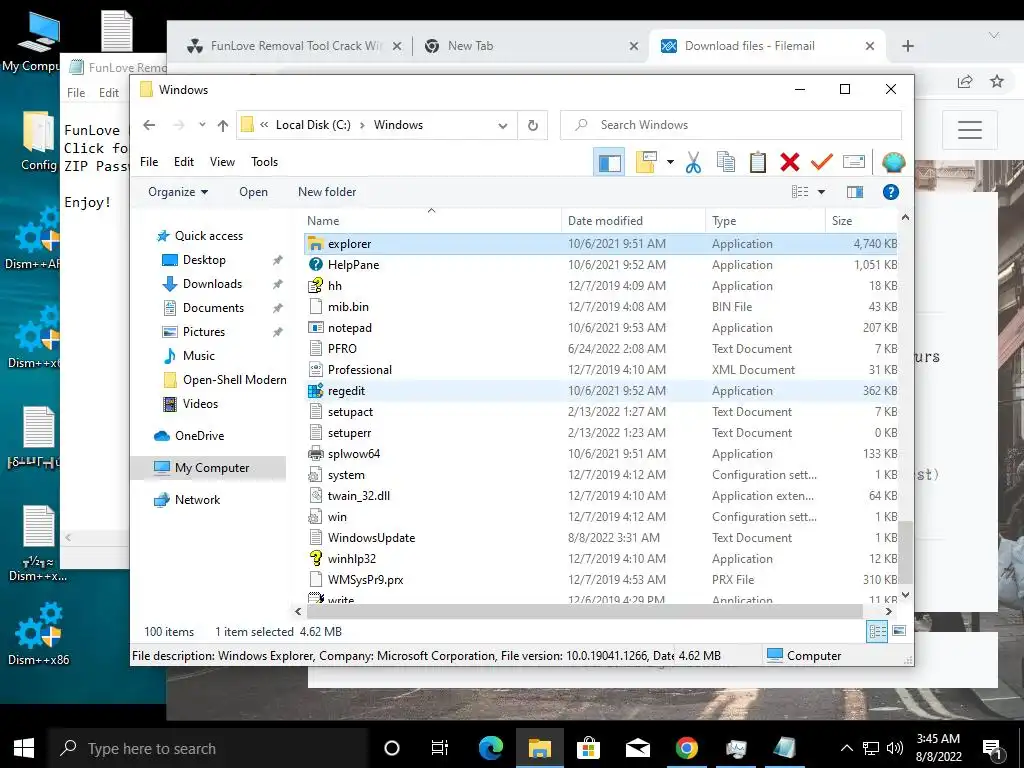Open the Tools menu
The width and height of the screenshot is (1024, 768).
tap(264, 162)
